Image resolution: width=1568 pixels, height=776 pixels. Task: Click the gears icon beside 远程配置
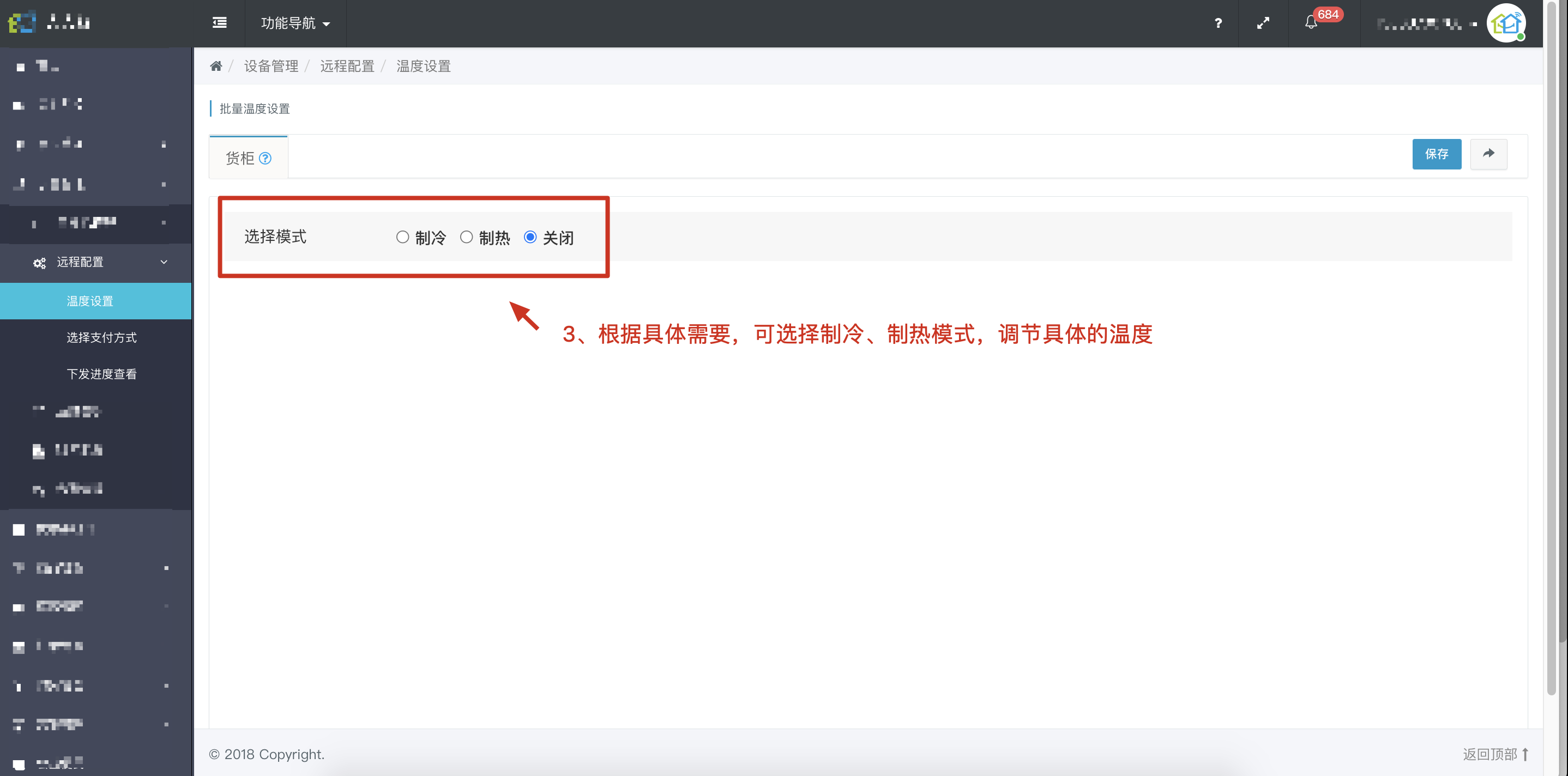coord(40,263)
